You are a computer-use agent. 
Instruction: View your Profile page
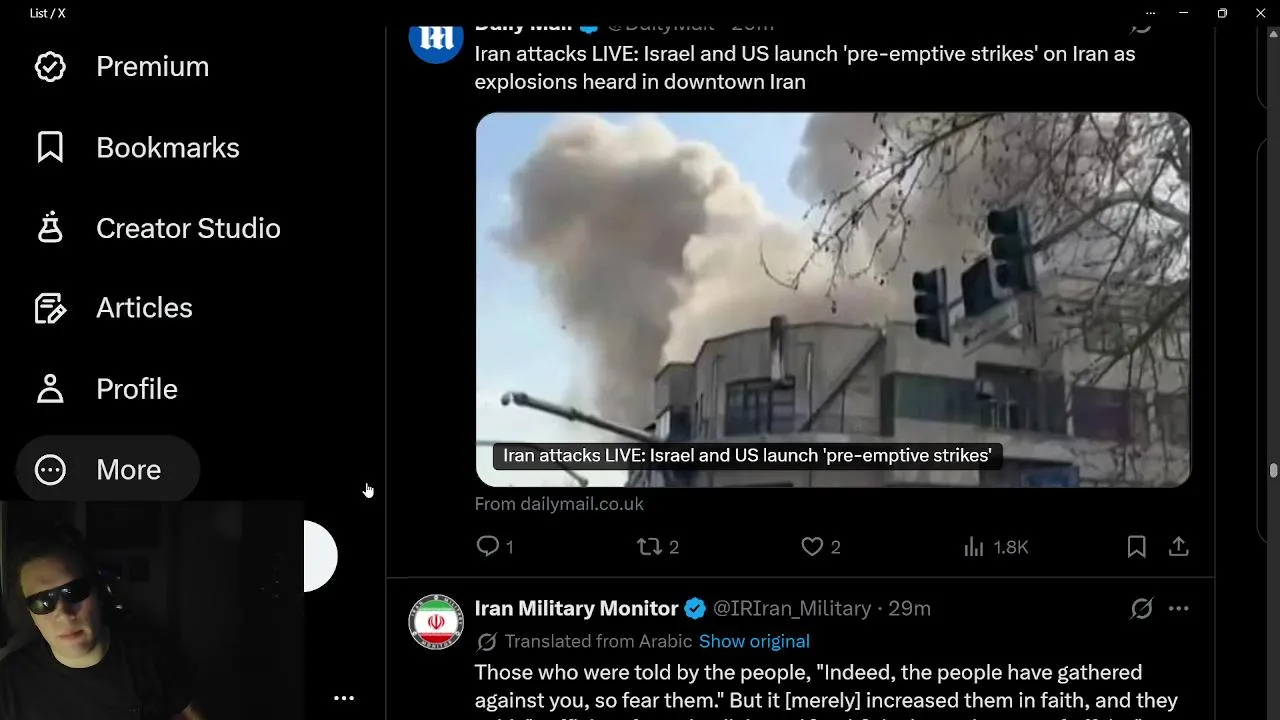[x=107, y=389]
